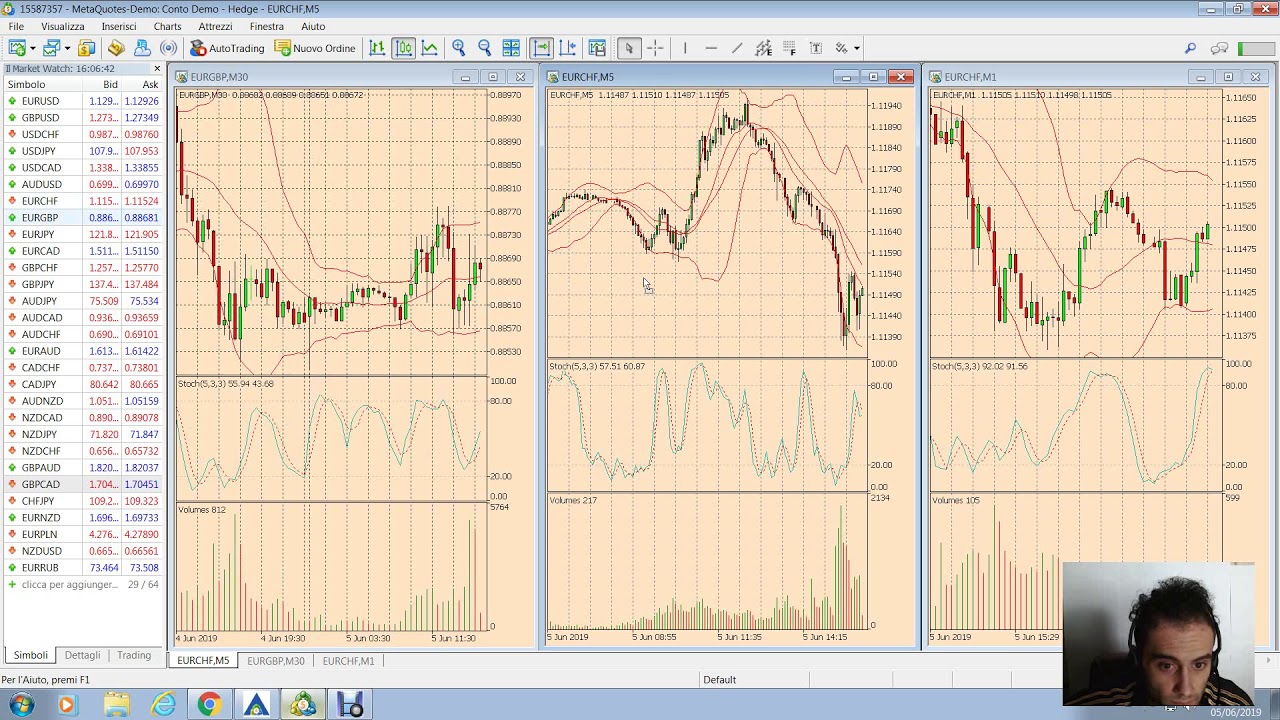Select the GBPCAD row in Market Watch

click(83, 484)
